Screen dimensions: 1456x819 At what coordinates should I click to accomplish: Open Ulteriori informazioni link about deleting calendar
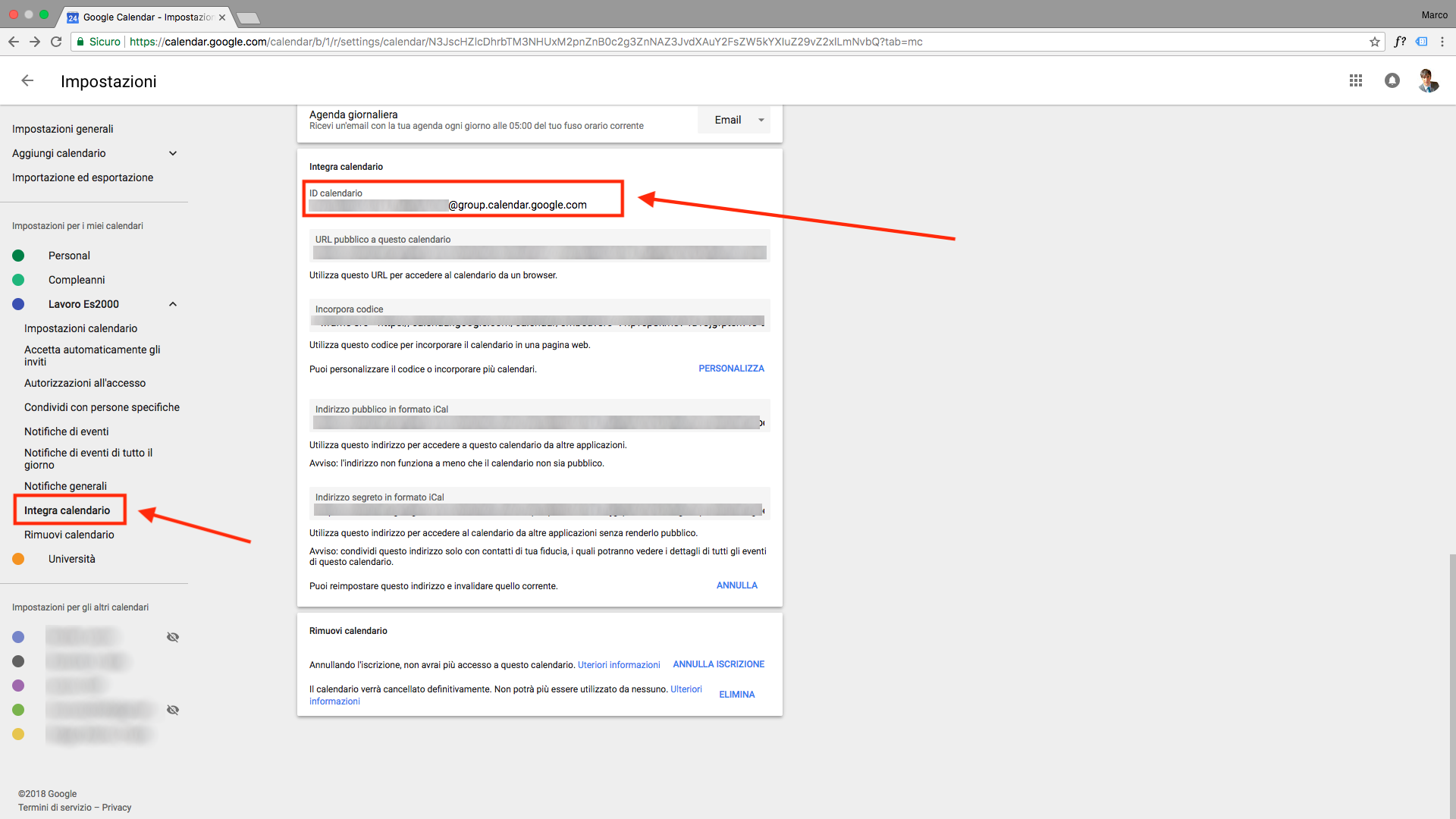tap(686, 689)
